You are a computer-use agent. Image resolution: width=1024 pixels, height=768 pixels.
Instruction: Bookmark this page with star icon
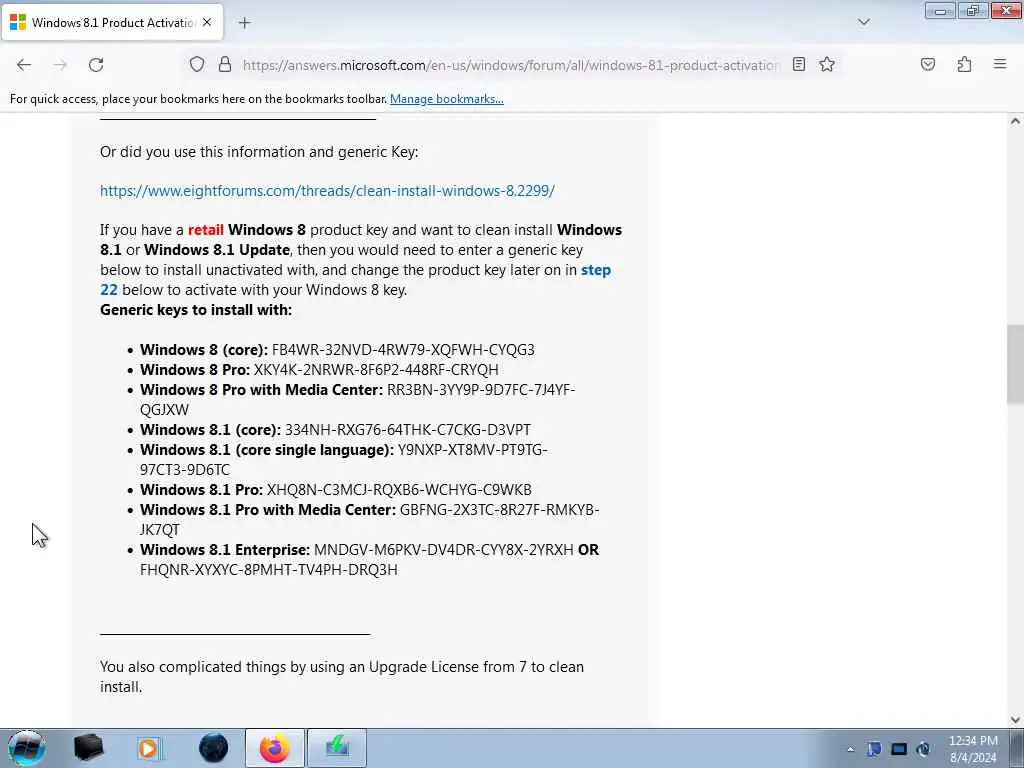(827, 64)
